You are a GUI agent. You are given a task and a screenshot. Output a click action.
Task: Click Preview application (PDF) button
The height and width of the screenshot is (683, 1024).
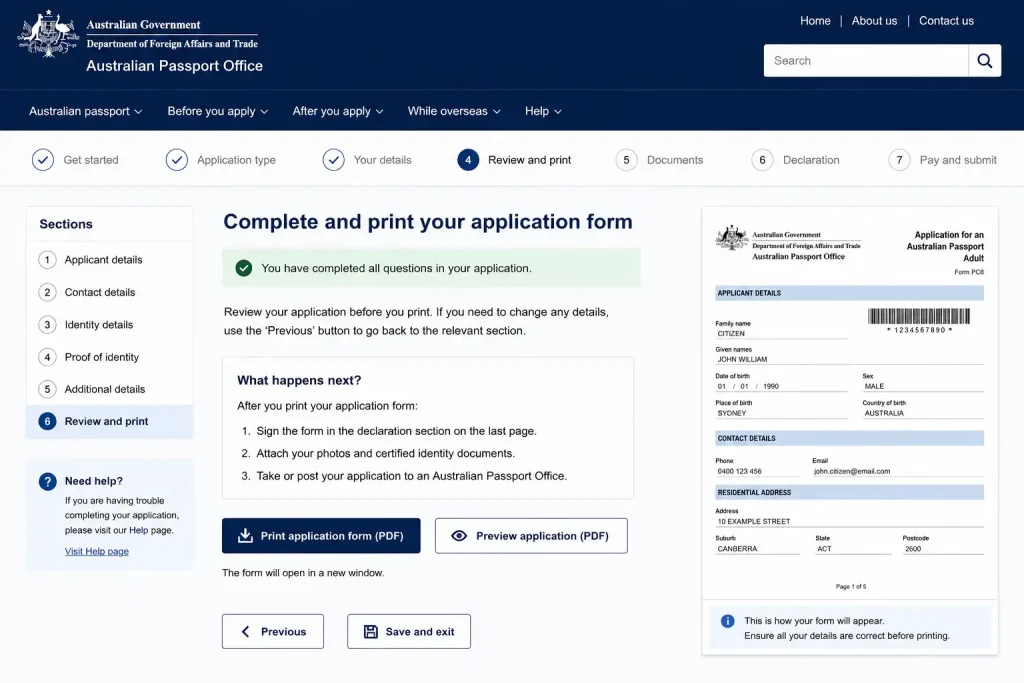(532, 536)
